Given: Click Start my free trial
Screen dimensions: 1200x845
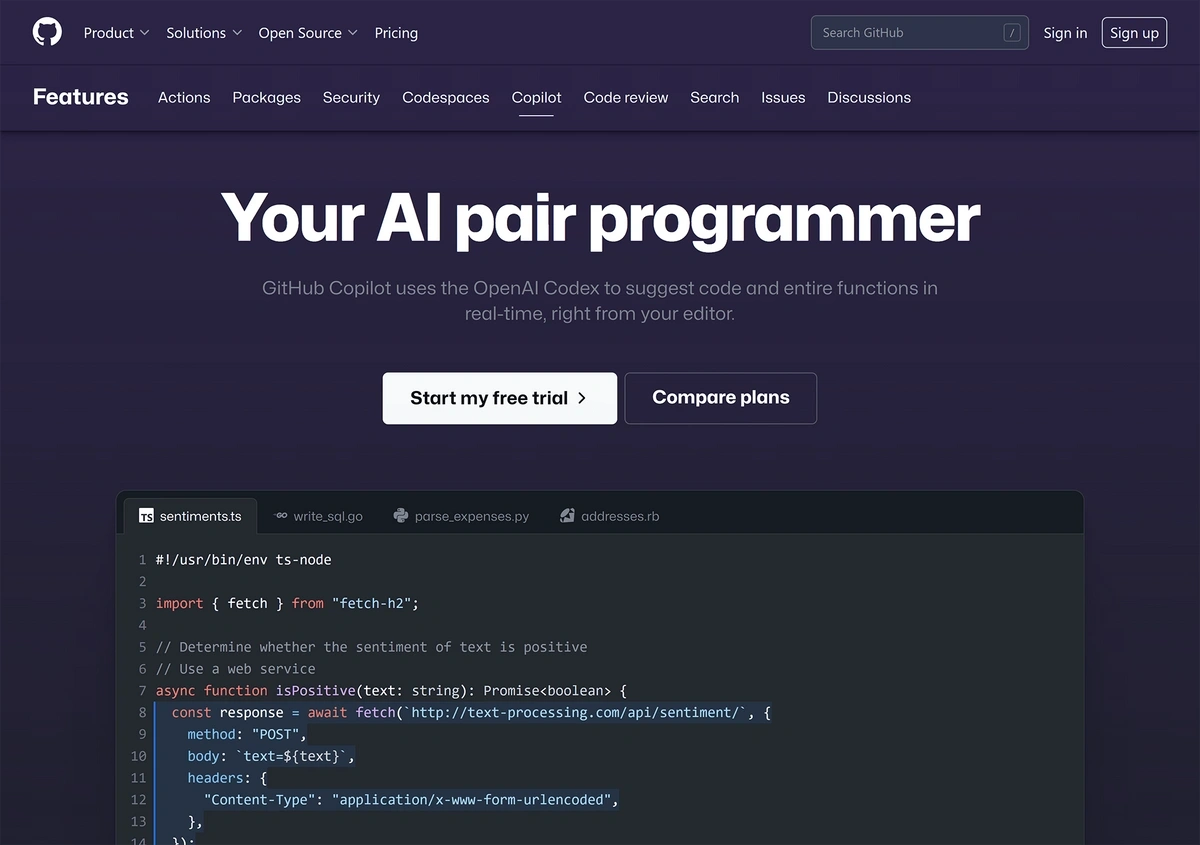Looking at the screenshot, I should (499, 398).
